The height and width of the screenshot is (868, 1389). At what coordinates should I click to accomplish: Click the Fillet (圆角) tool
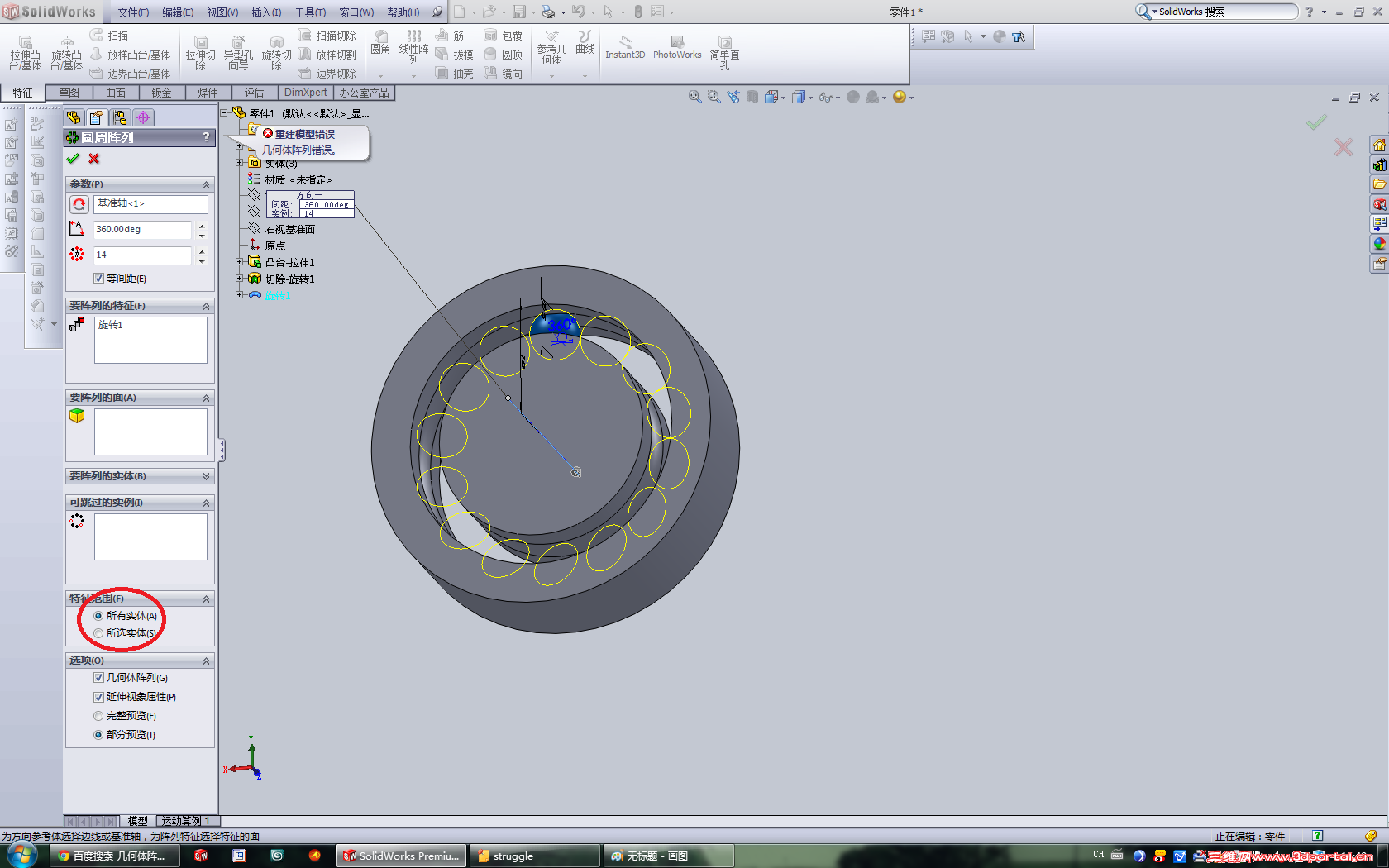tap(380, 43)
